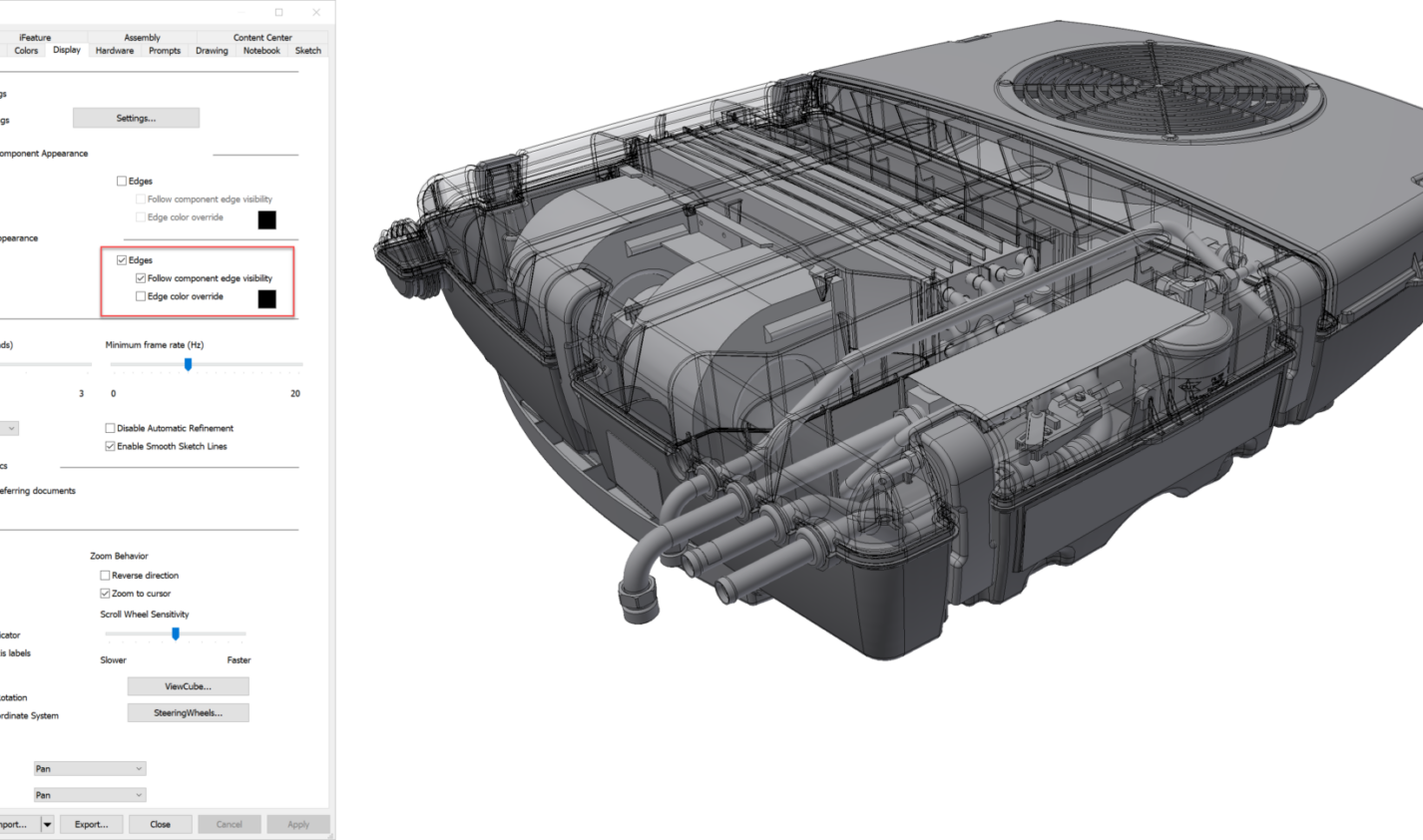Toggle Enable Smooth Sketch Lines checkbox
This screenshot has width=1423, height=840.
point(110,446)
